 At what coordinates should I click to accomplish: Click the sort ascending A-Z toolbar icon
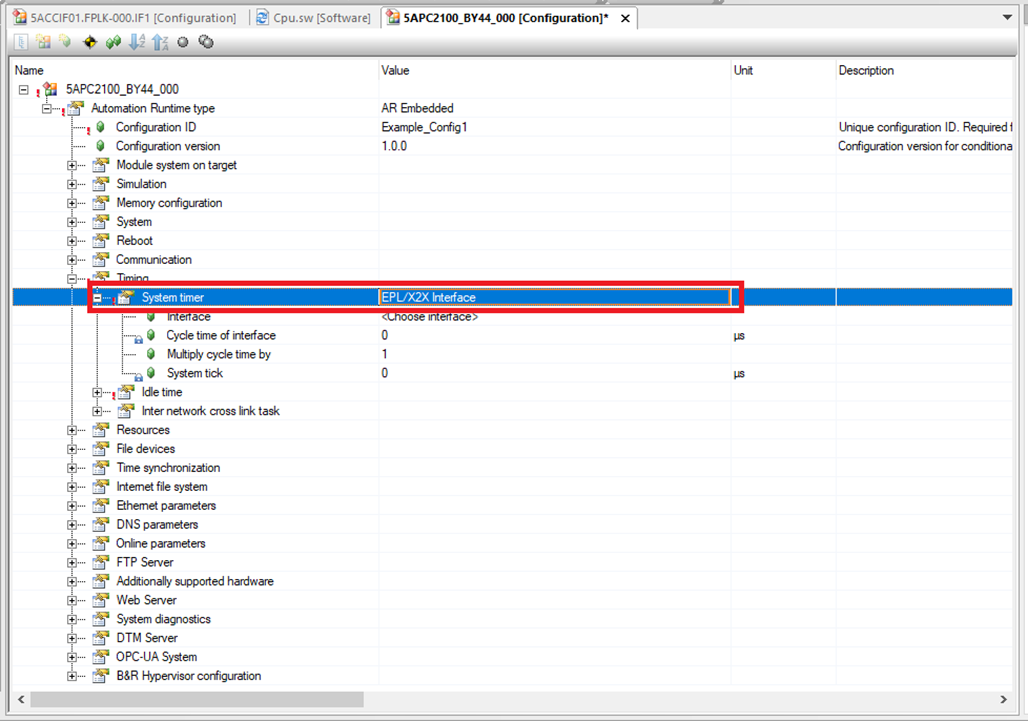[137, 42]
